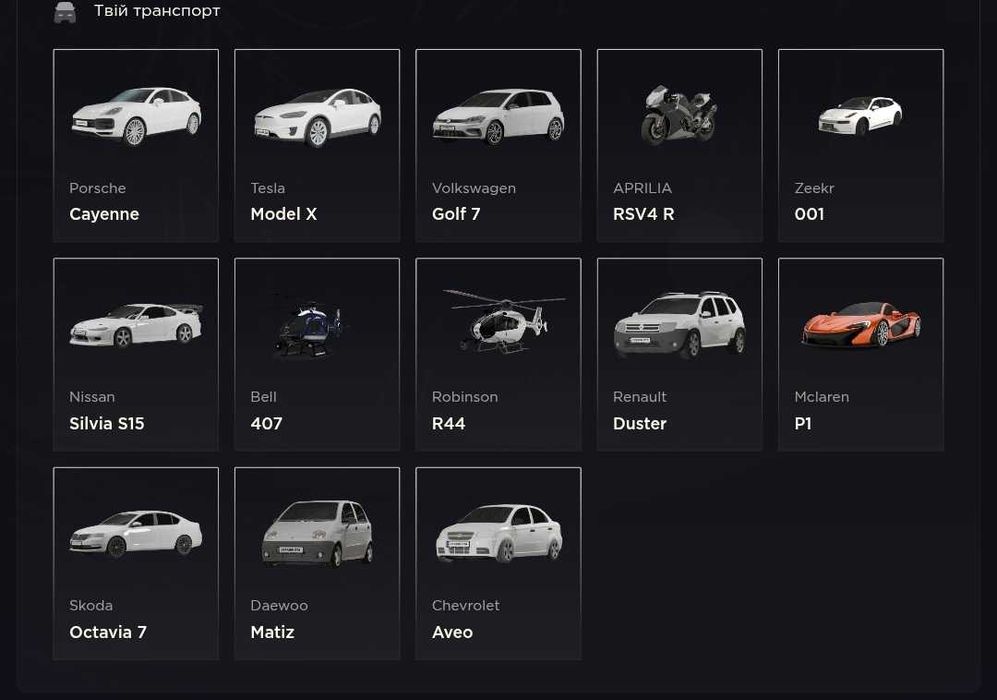Image resolution: width=997 pixels, height=700 pixels.
Task: Select the Robinson R44 helicopter image
Action: 504,320
